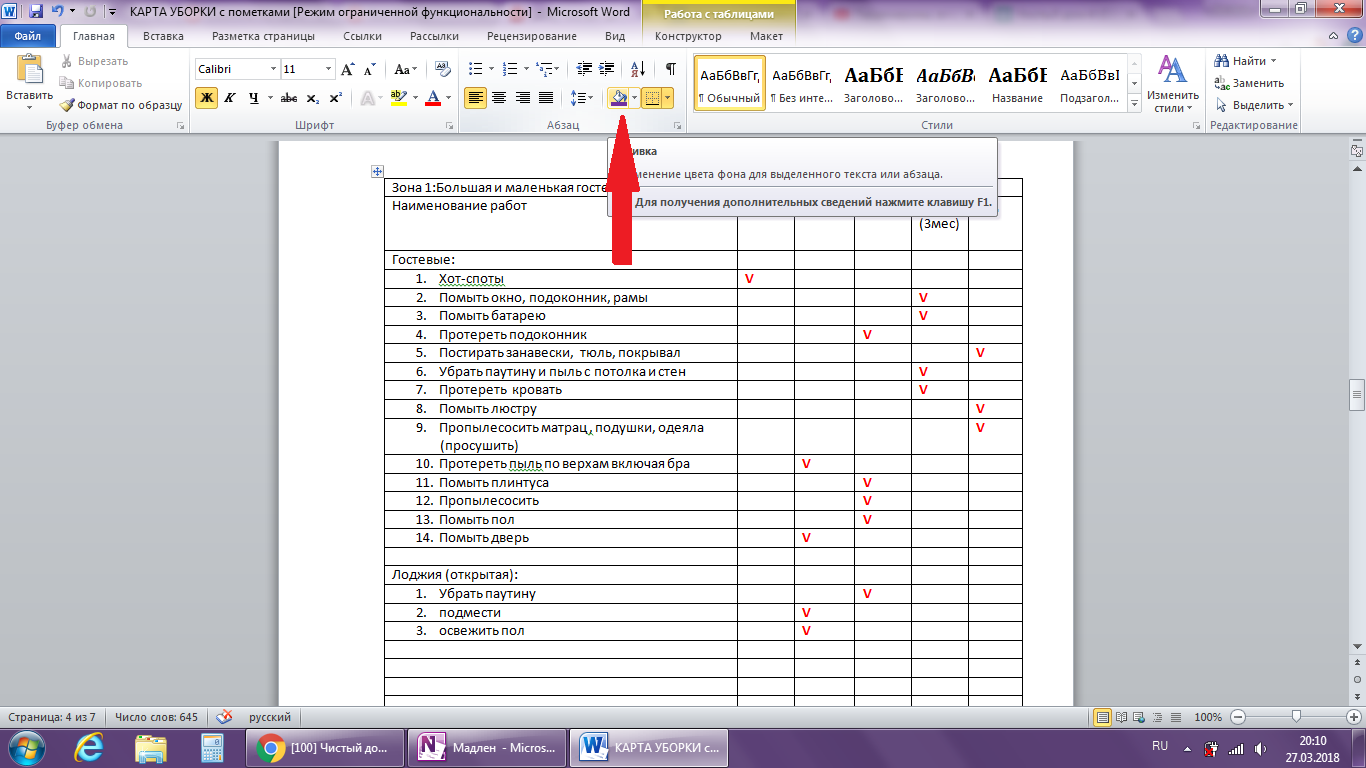This screenshot has height=768, width=1366.
Task: Toggle bold (Ж) formatting
Action: pyautogui.click(x=206, y=98)
